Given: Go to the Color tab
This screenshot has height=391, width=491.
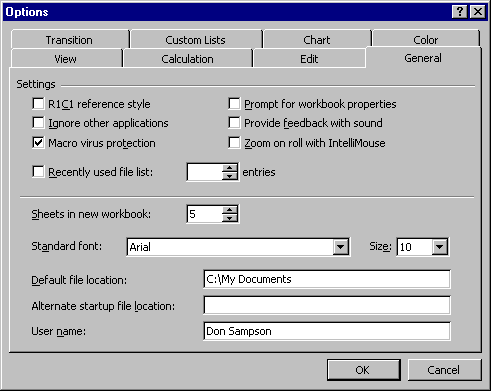Looking at the screenshot, I should coord(426,40).
